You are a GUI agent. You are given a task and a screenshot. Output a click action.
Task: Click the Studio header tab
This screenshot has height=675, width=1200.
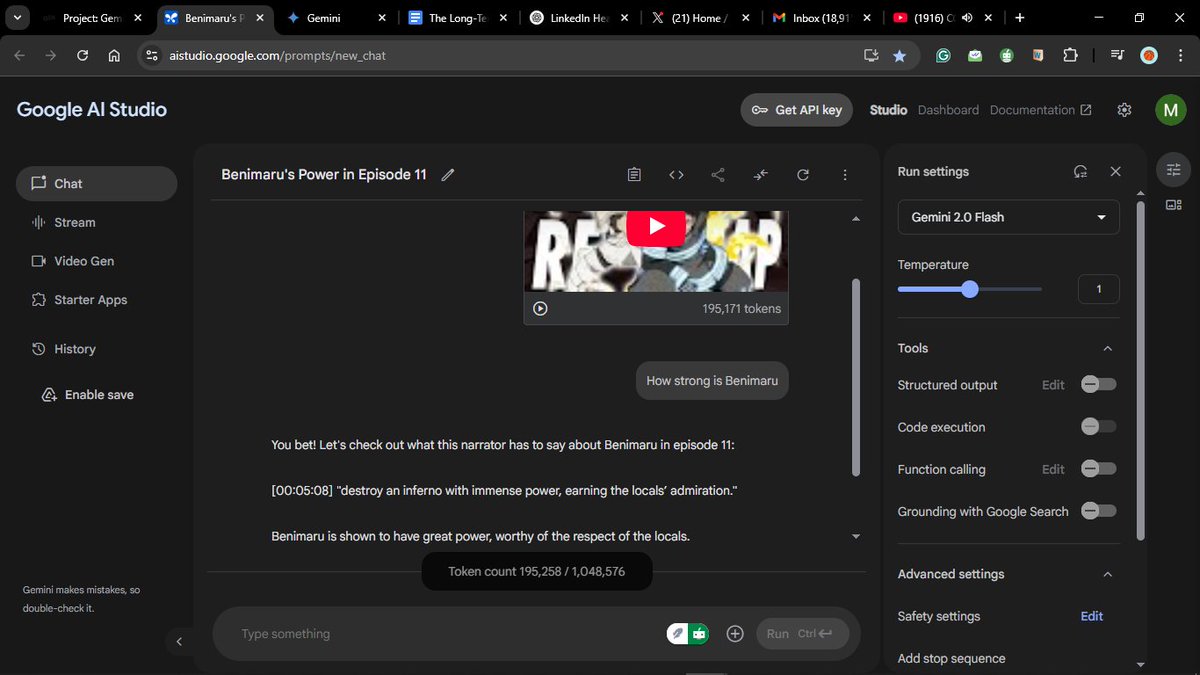pyautogui.click(x=888, y=110)
